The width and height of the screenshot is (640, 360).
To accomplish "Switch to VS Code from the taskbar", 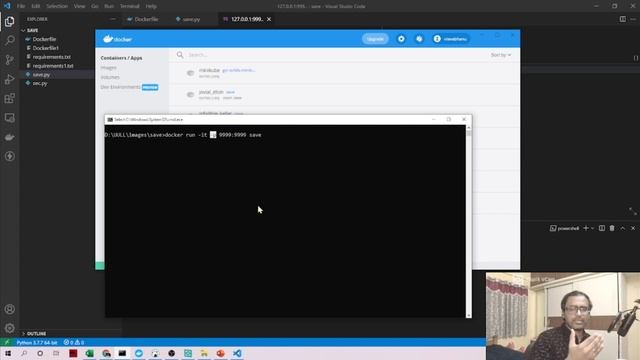I will pyautogui.click(x=237, y=353).
